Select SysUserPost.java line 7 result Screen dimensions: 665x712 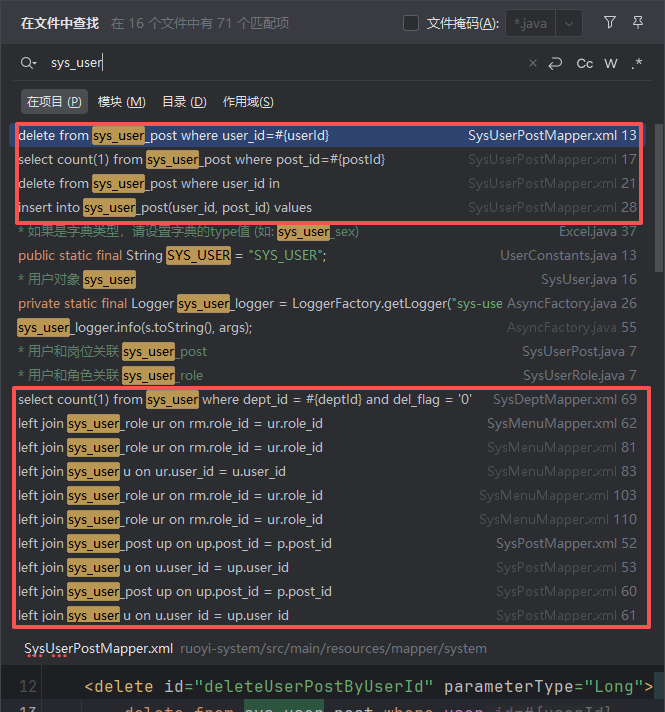[327, 351]
